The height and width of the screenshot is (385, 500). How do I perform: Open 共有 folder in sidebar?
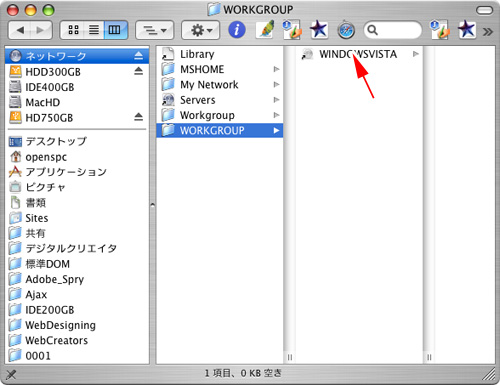77,233
